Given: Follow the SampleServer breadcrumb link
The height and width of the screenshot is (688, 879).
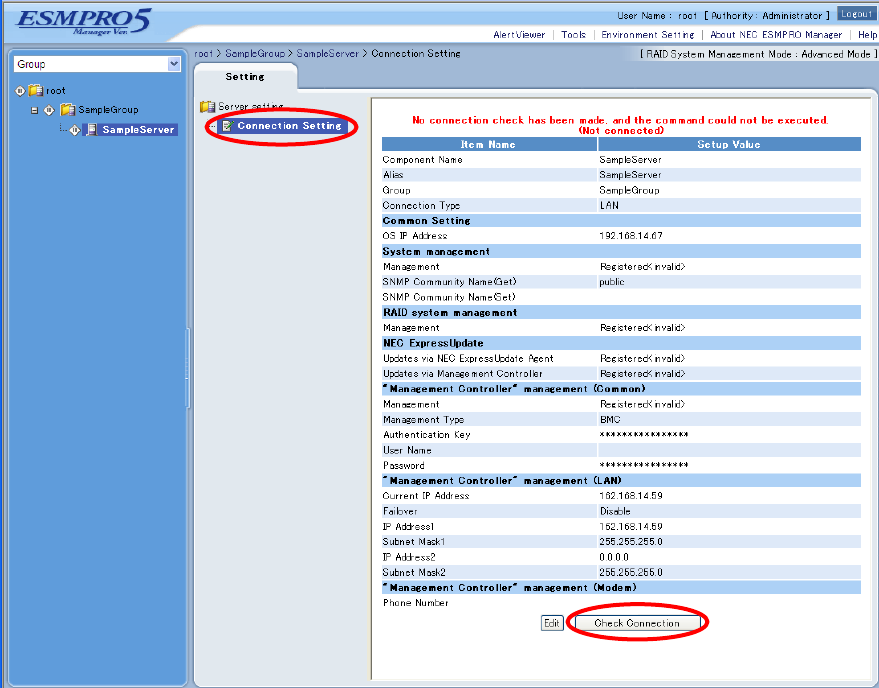Looking at the screenshot, I should coord(327,54).
